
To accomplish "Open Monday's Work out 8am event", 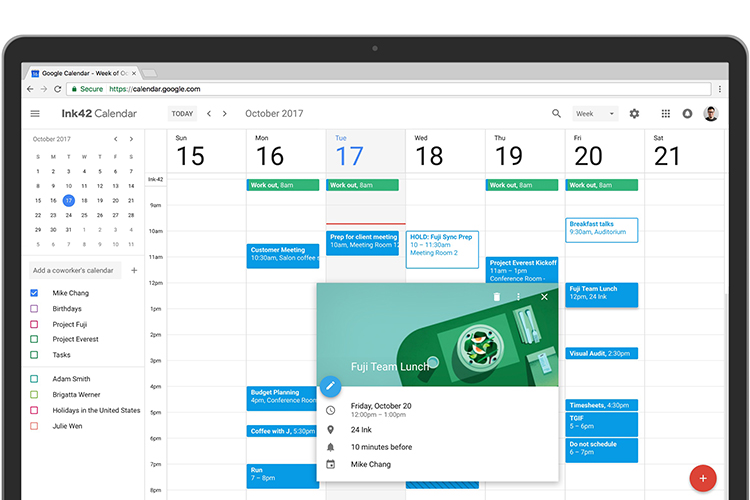I will click(x=283, y=185).
